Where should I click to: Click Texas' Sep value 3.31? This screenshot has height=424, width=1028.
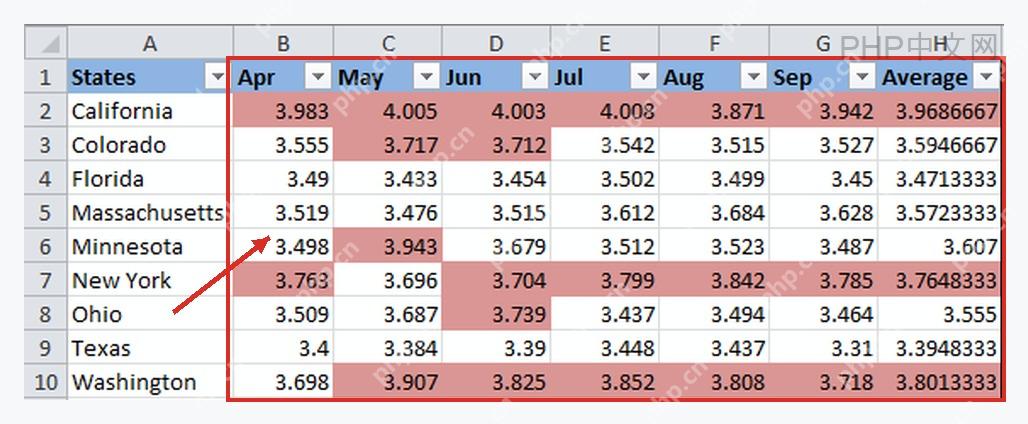coord(823,348)
